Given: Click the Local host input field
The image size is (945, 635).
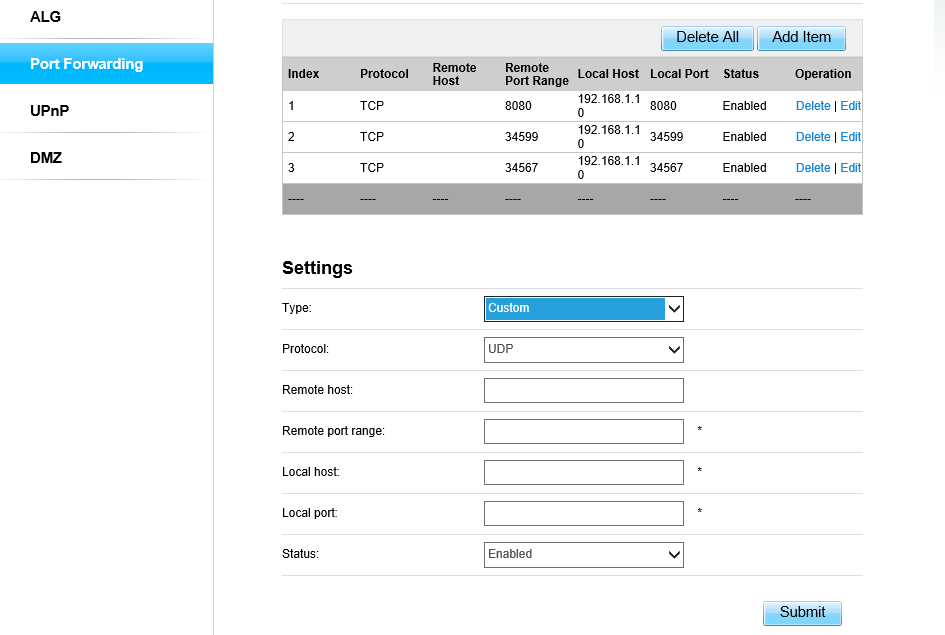Looking at the screenshot, I should pos(583,472).
